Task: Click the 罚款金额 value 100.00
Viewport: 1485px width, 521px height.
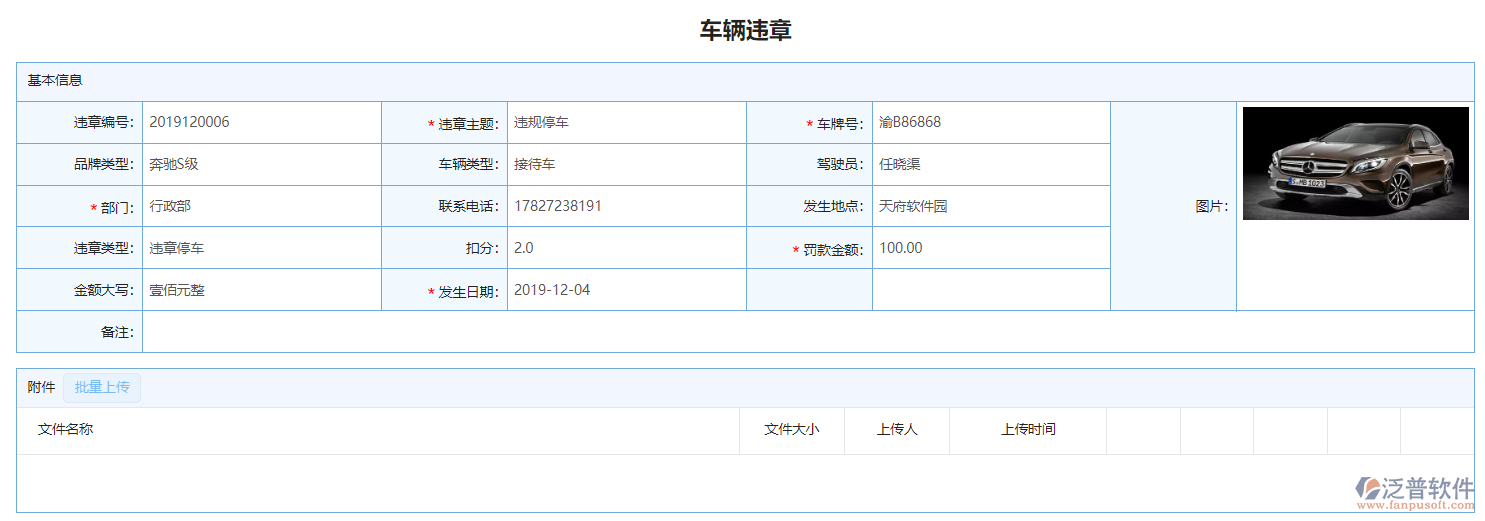Action: point(901,248)
